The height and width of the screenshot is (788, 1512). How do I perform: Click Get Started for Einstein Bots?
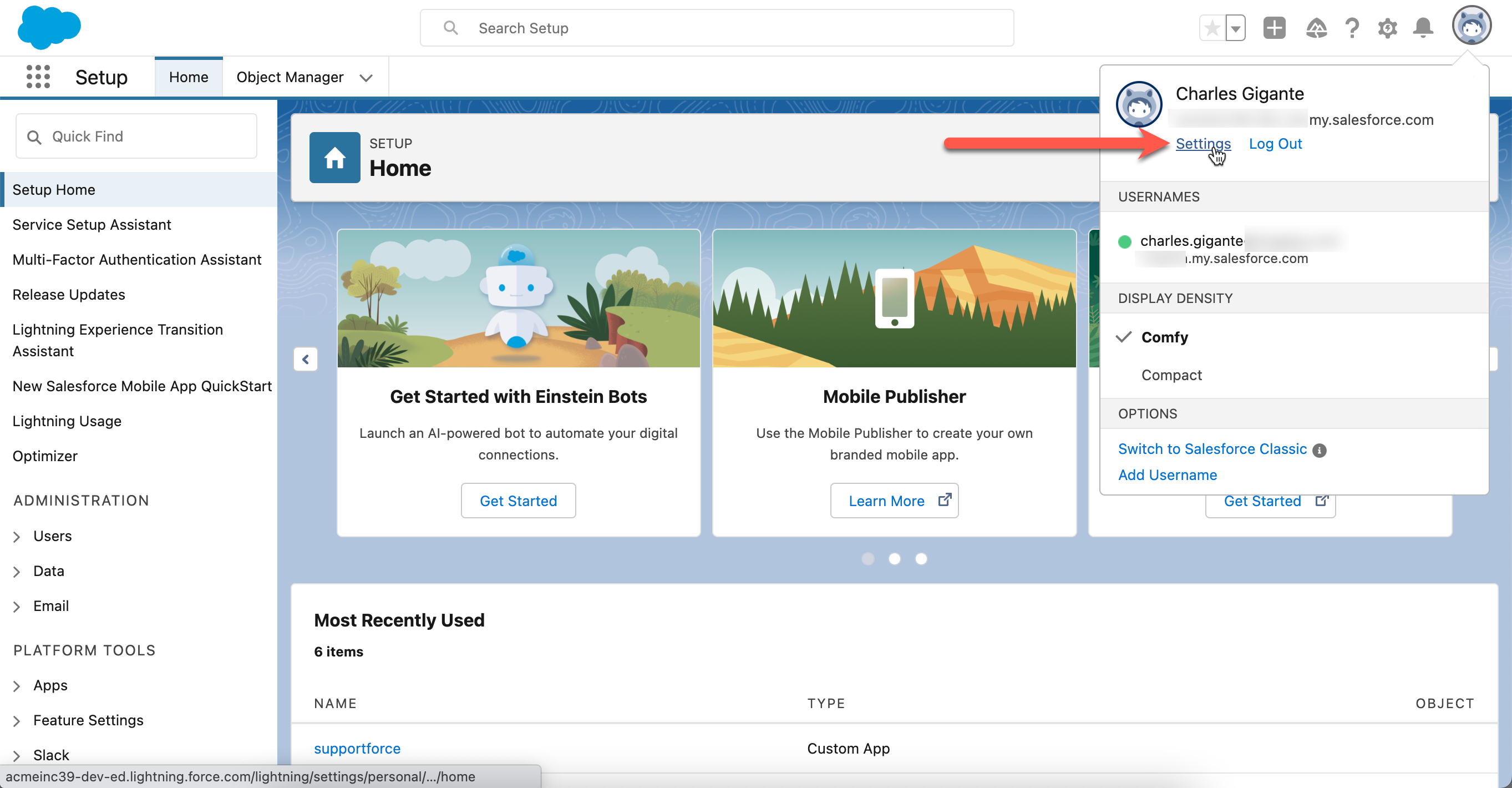(517, 501)
